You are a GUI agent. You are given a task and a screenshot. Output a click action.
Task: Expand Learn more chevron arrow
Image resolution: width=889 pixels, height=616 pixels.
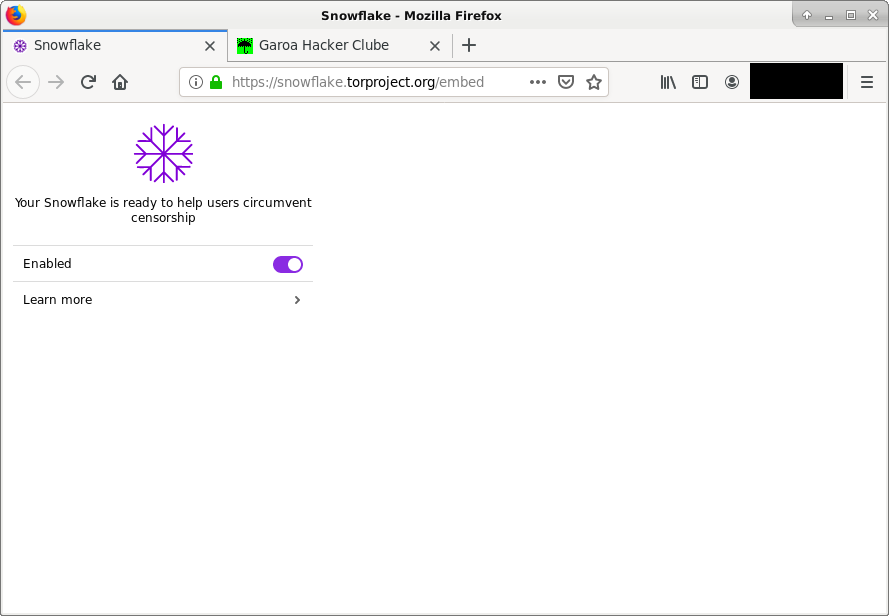point(297,300)
